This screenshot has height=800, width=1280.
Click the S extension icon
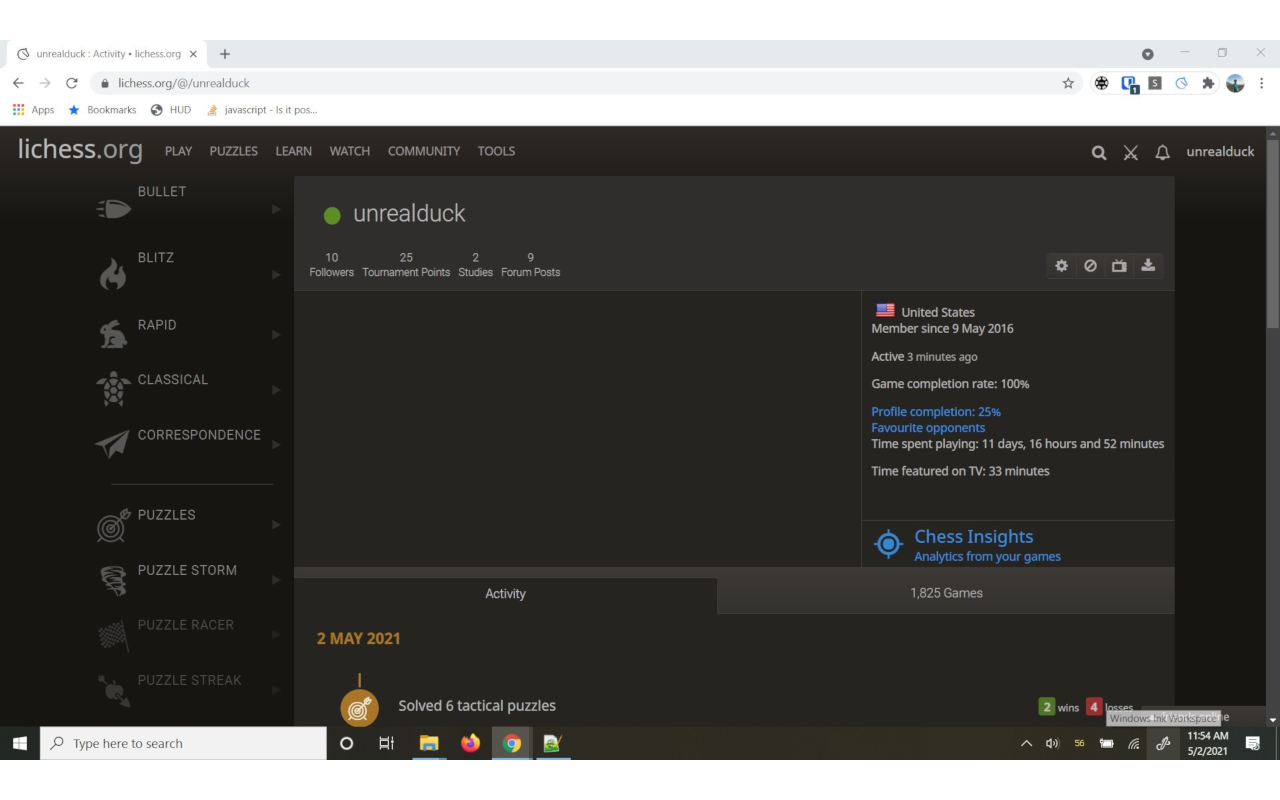(1155, 83)
